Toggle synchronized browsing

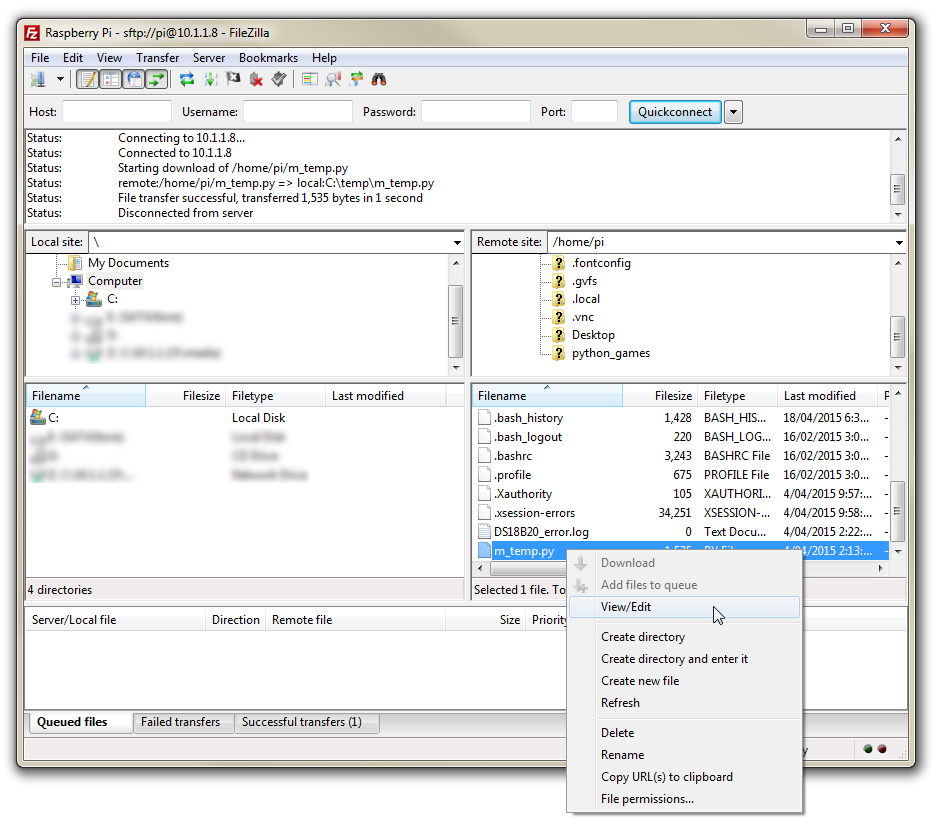[355, 79]
